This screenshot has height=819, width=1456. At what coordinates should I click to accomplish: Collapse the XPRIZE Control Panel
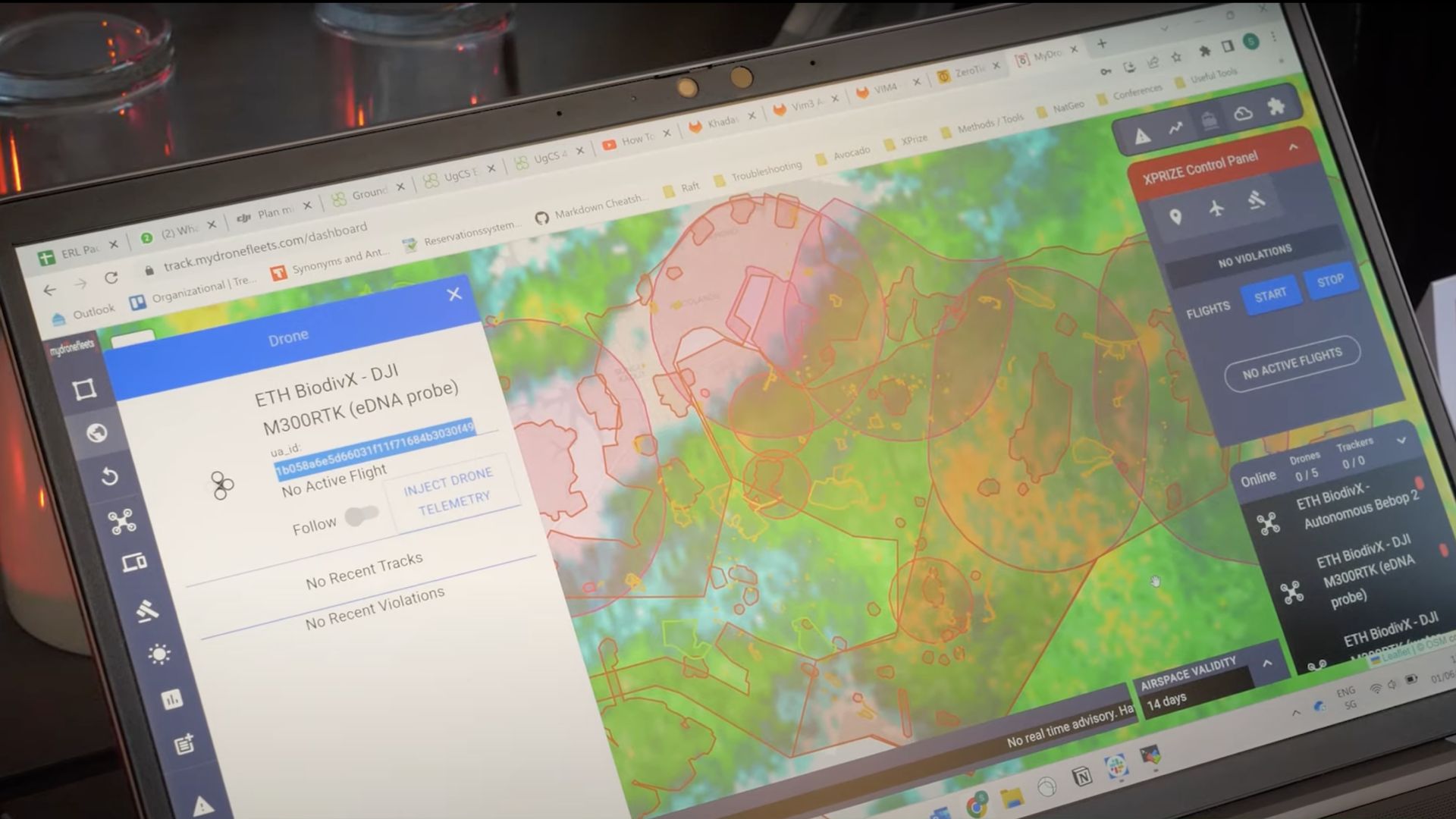click(x=1294, y=146)
